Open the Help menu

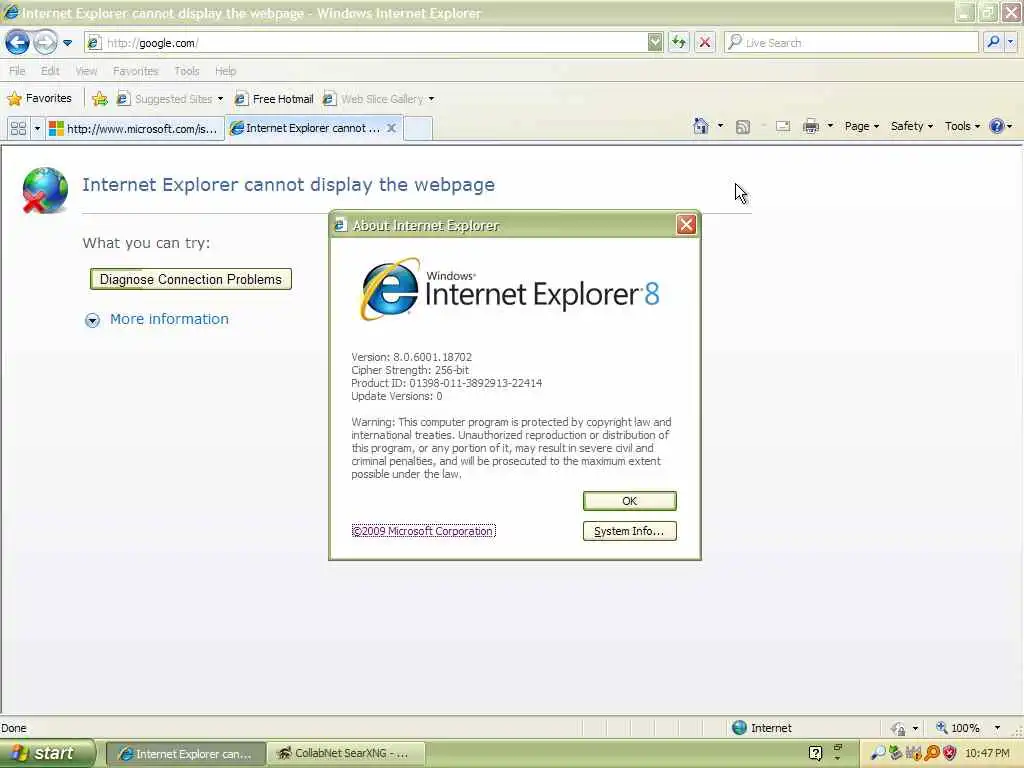point(225,71)
